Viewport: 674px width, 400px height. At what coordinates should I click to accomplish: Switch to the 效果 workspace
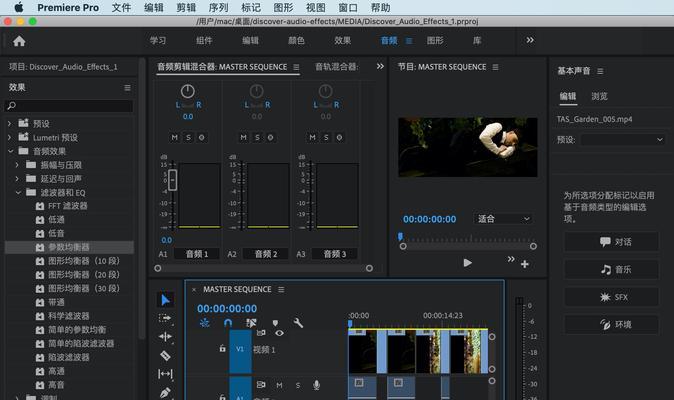[343, 40]
